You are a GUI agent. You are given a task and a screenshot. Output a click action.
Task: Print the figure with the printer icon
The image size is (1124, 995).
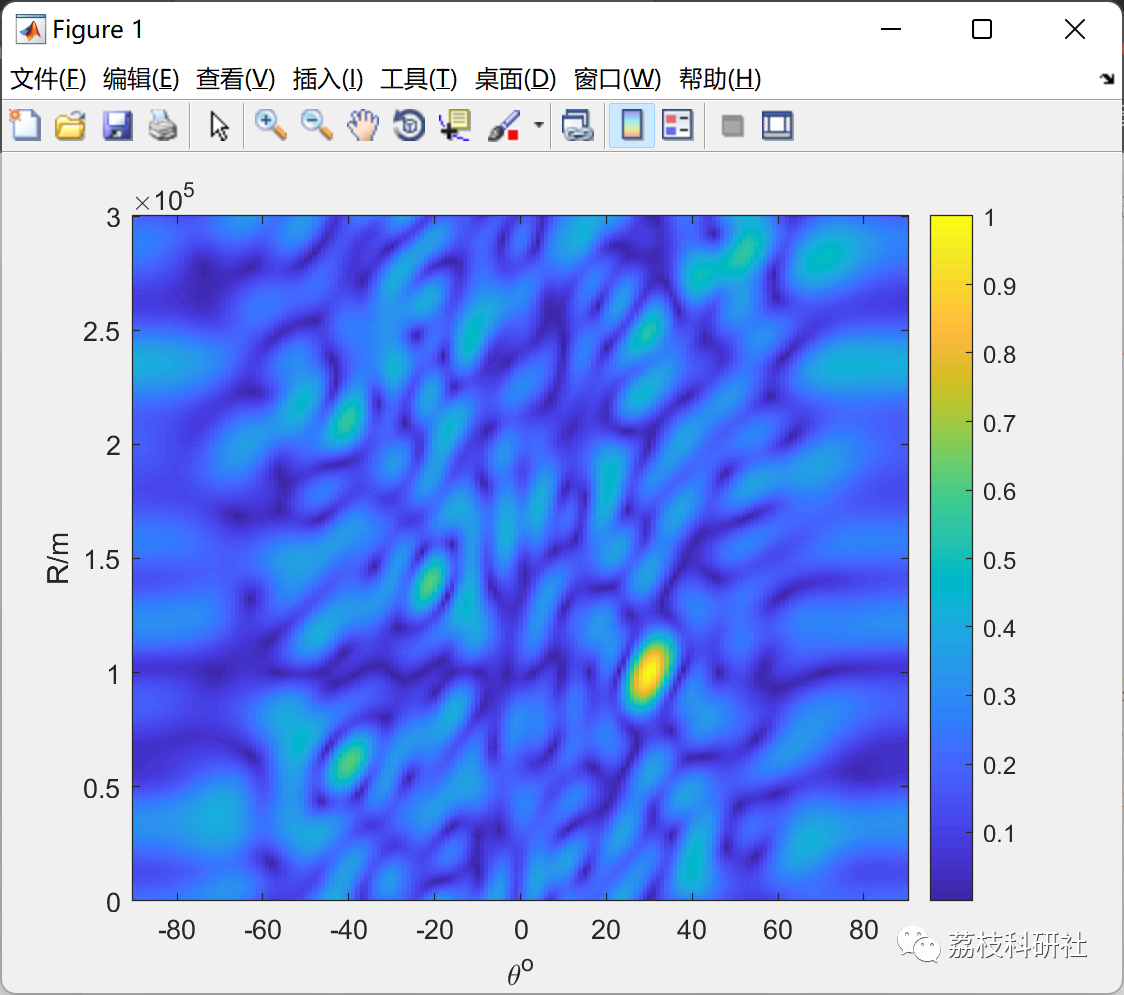163,125
